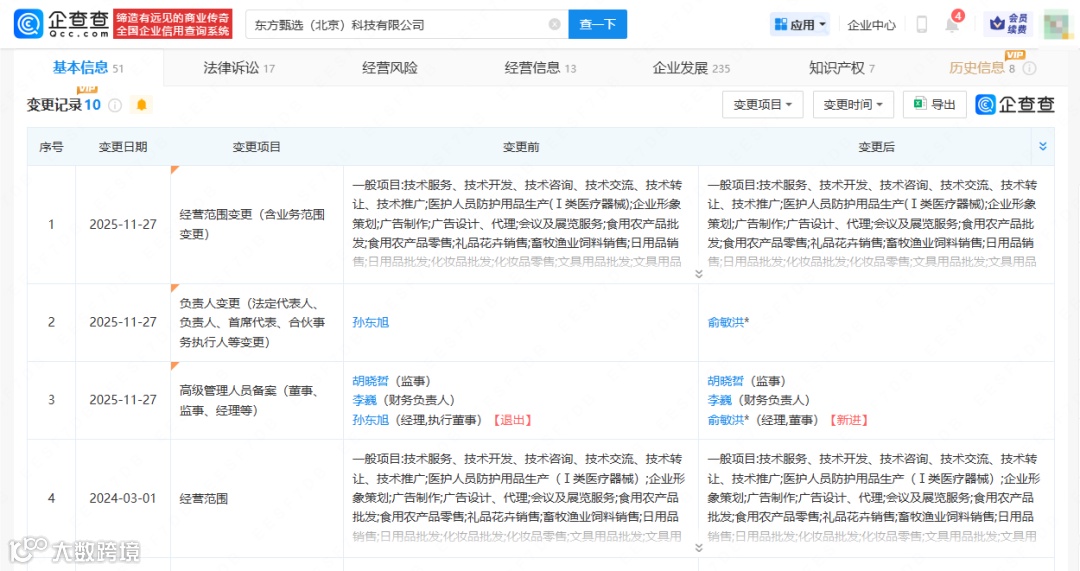The height and width of the screenshot is (571, 1080).
Task: Open 企业中心 link in header
Action: pyautogui.click(x=871, y=25)
